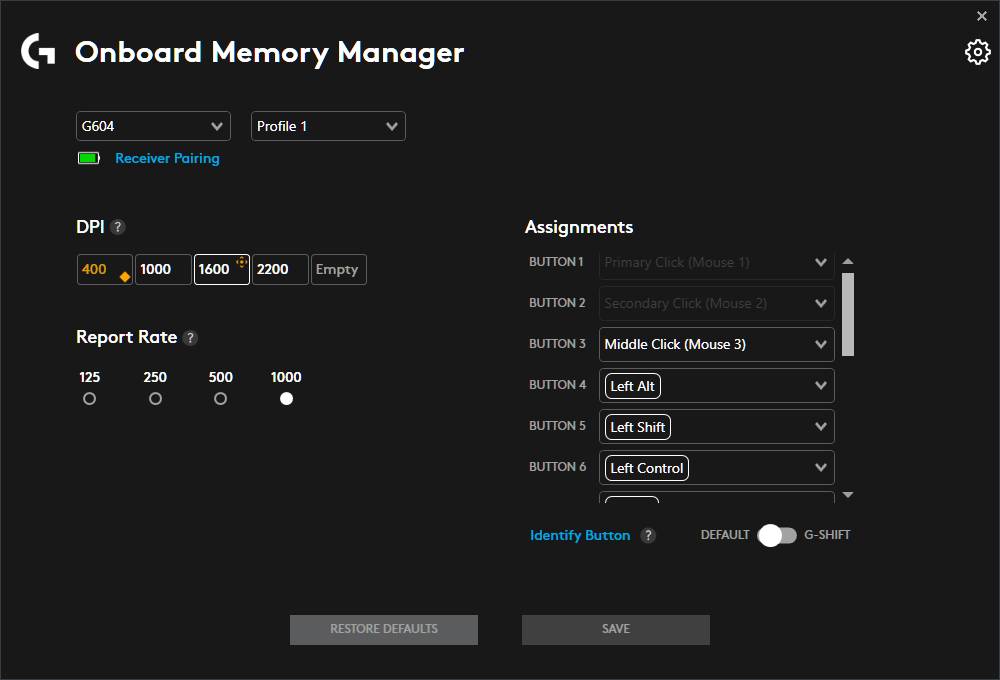The height and width of the screenshot is (680, 1000).
Task: Click the green battery status icon
Action: pyautogui.click(x=89, y=158)
